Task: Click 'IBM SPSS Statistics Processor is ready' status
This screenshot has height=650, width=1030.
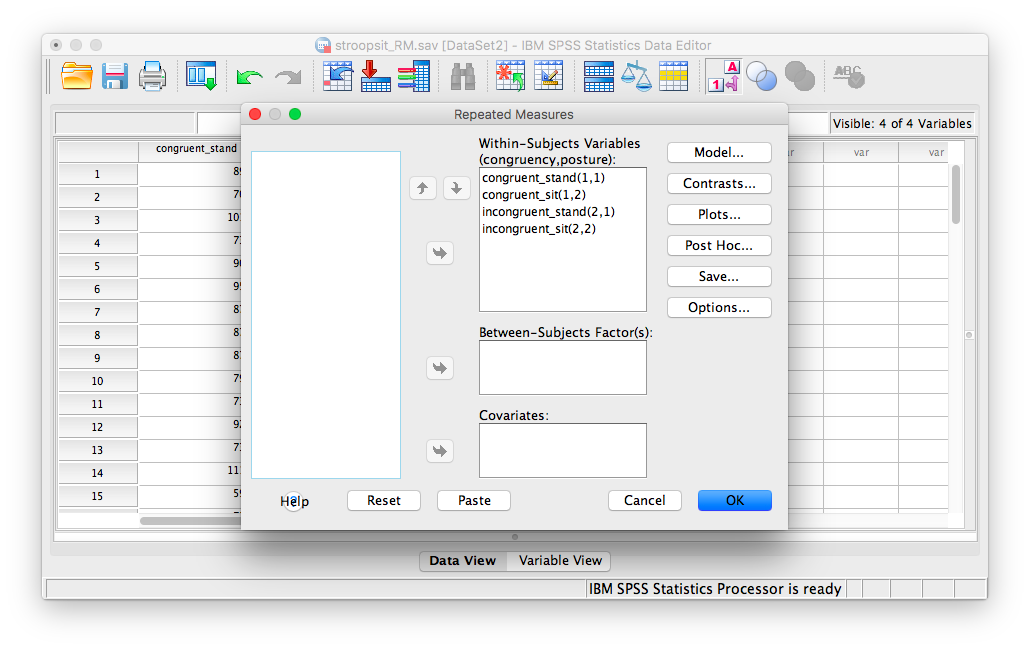Action: 715,589
